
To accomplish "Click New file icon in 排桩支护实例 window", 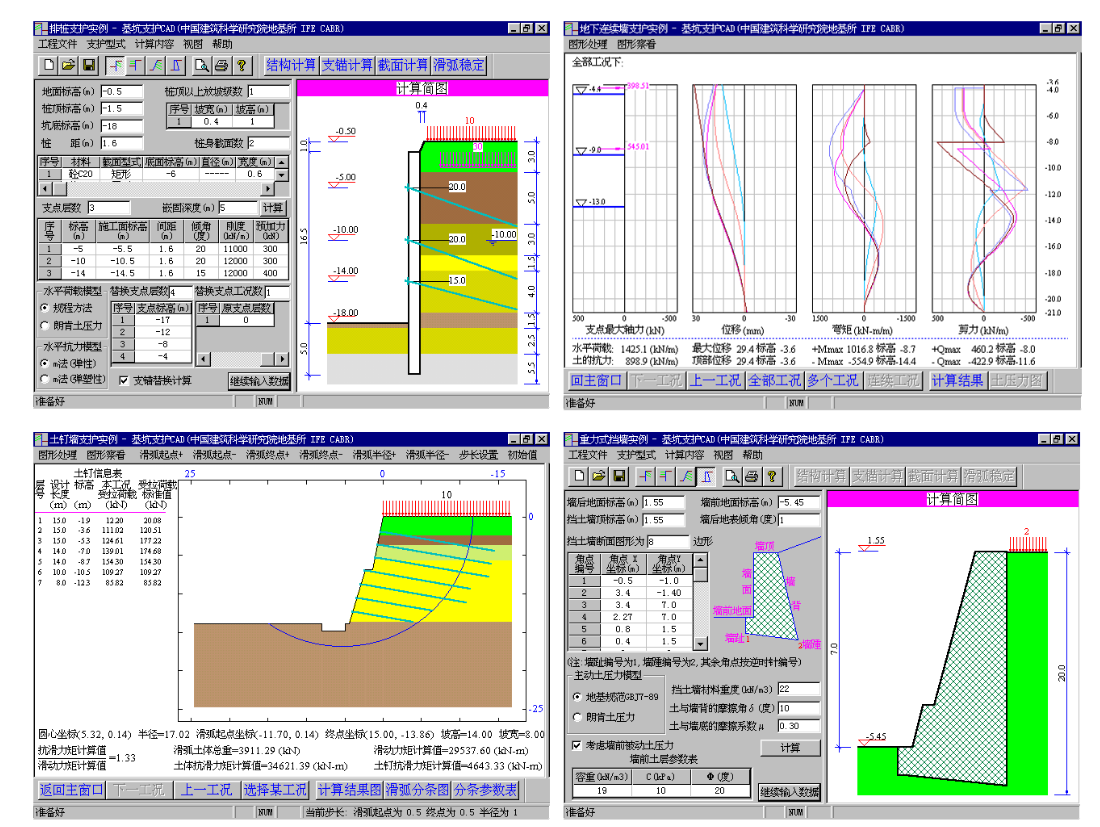I will [49, 65].
